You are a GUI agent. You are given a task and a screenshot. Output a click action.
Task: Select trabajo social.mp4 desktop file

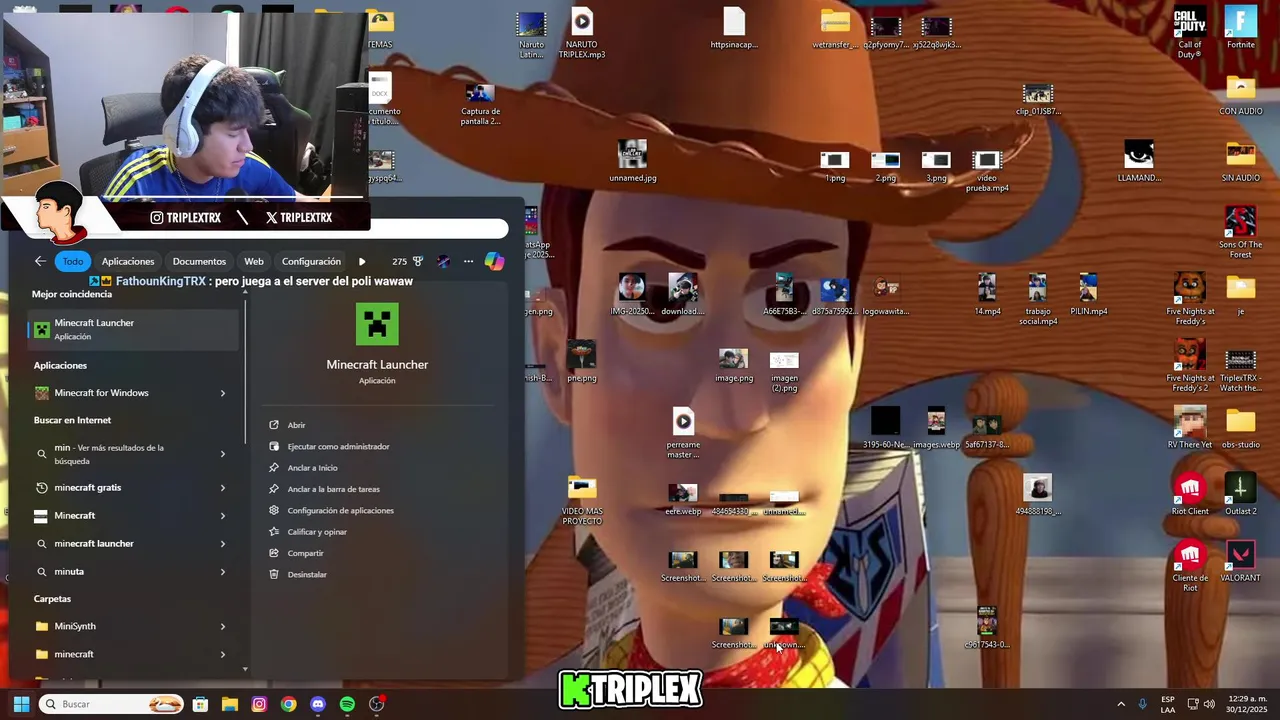pyautogui.click(x=1037, y=299)
